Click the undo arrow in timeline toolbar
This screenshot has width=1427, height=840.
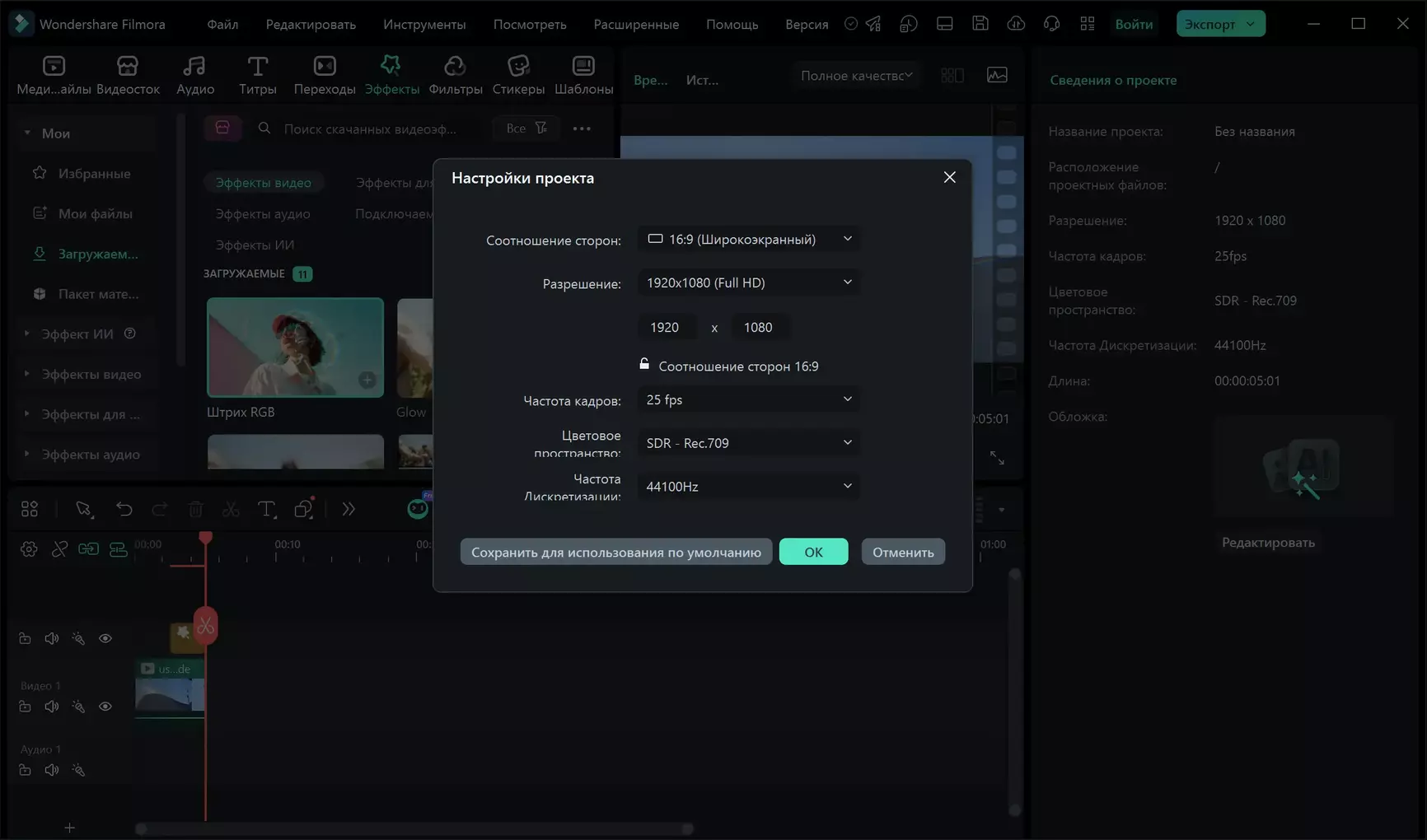click(124, 510)
